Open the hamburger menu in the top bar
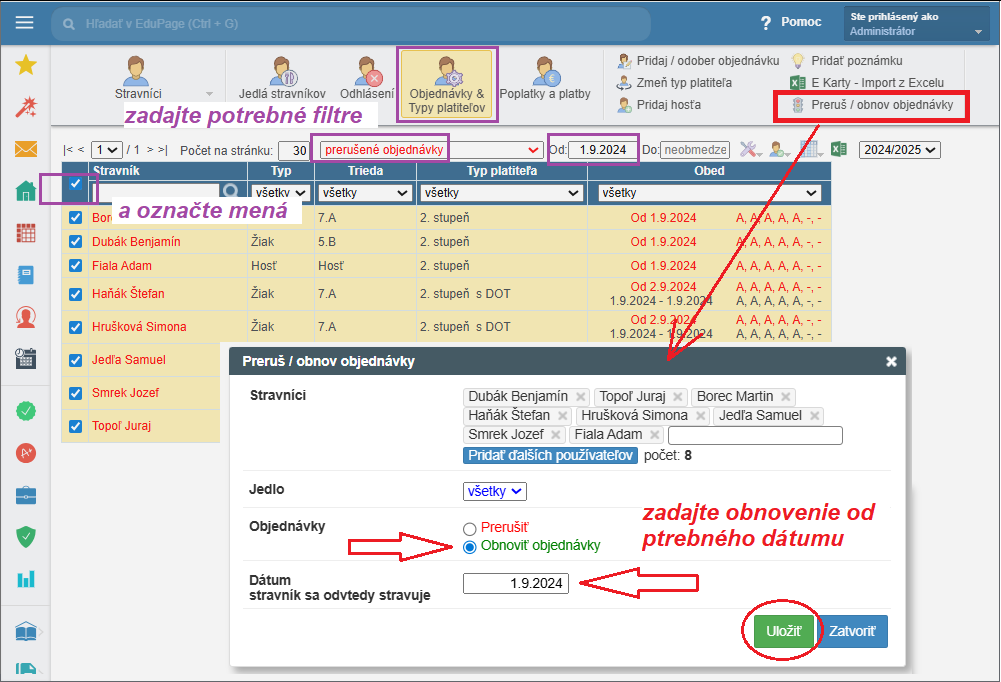Screen dimensions: 1001x682 (25, 22)
